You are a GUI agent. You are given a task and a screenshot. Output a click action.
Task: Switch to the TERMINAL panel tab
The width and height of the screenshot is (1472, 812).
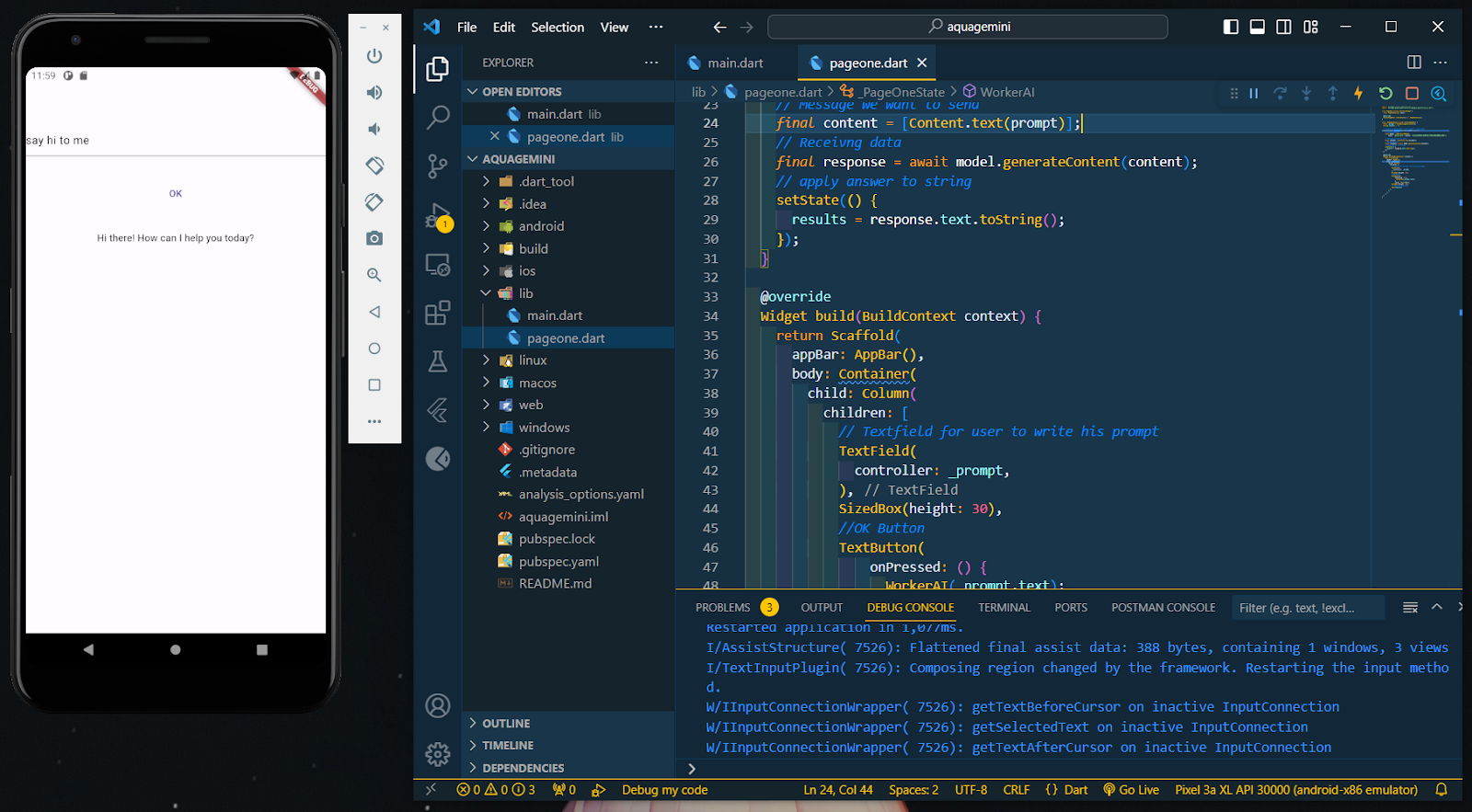pyautogui.click(x=1004, y=607)
